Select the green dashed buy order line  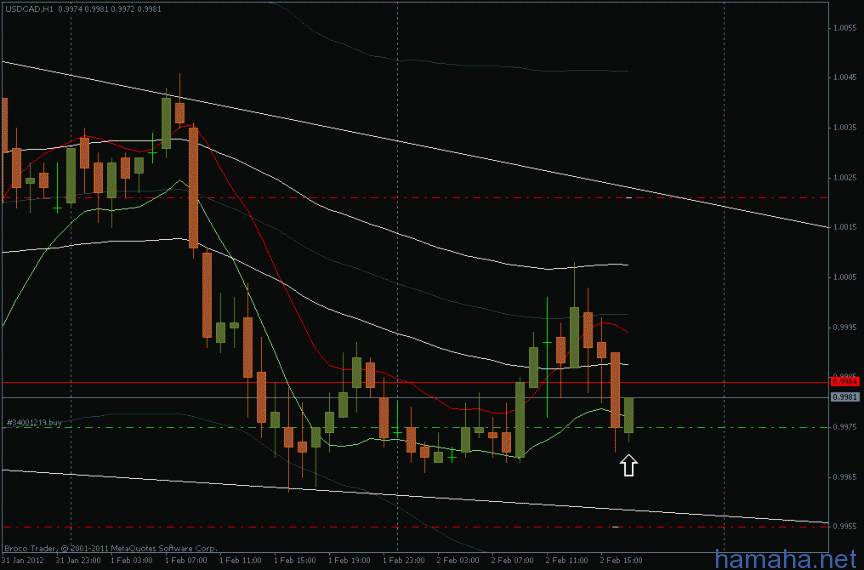tap(414, 428)
